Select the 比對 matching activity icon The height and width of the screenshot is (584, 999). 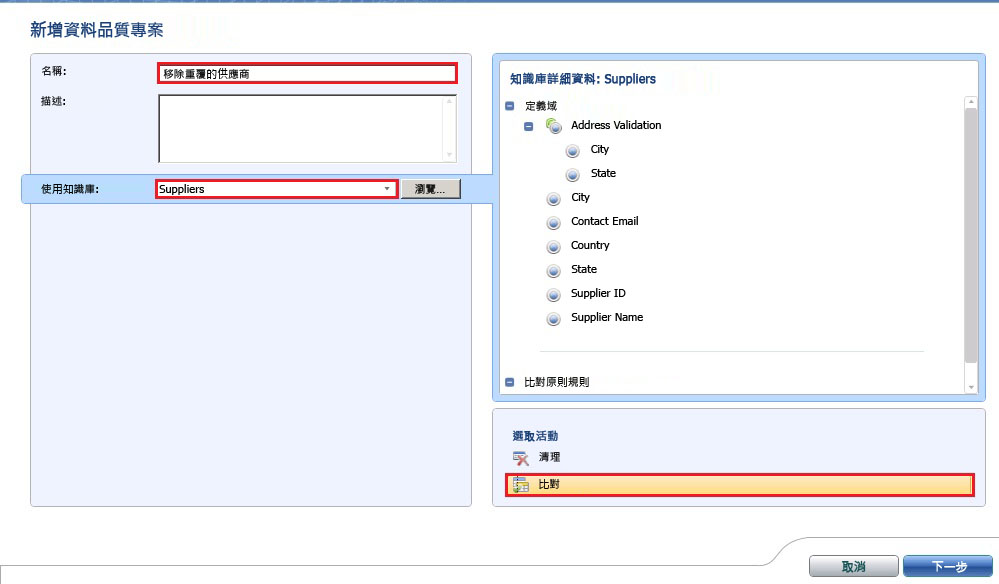520,484
